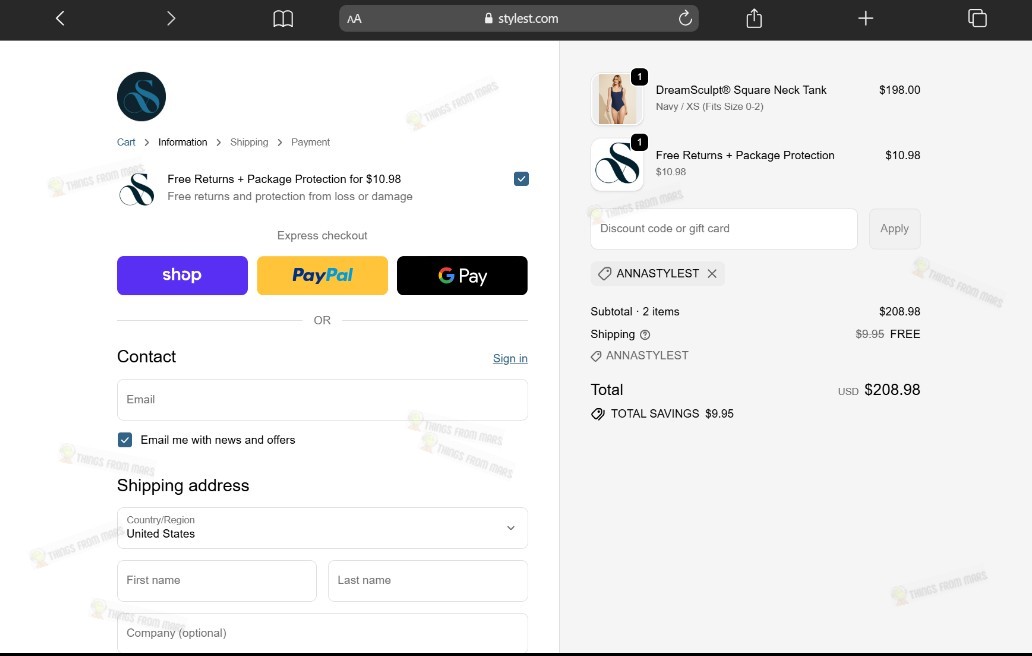1032x656 pixels.
Task: Click the Stylest logo beside Free Returns offer
Action: (137, 188)
